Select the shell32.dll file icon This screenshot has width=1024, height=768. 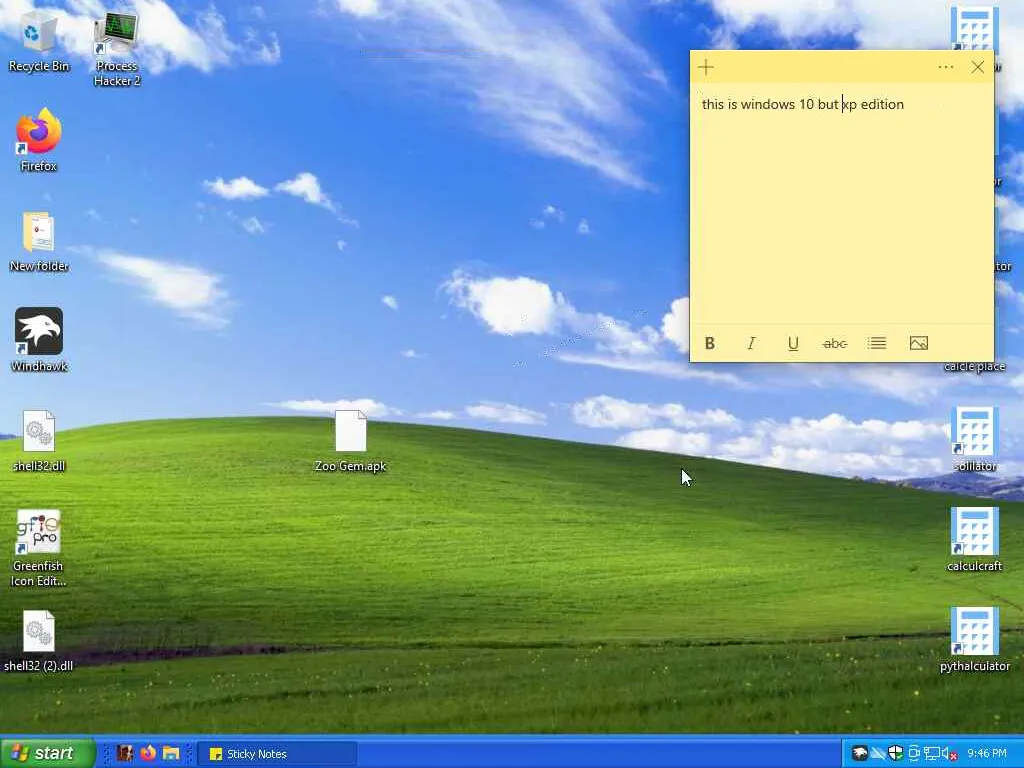39,441
